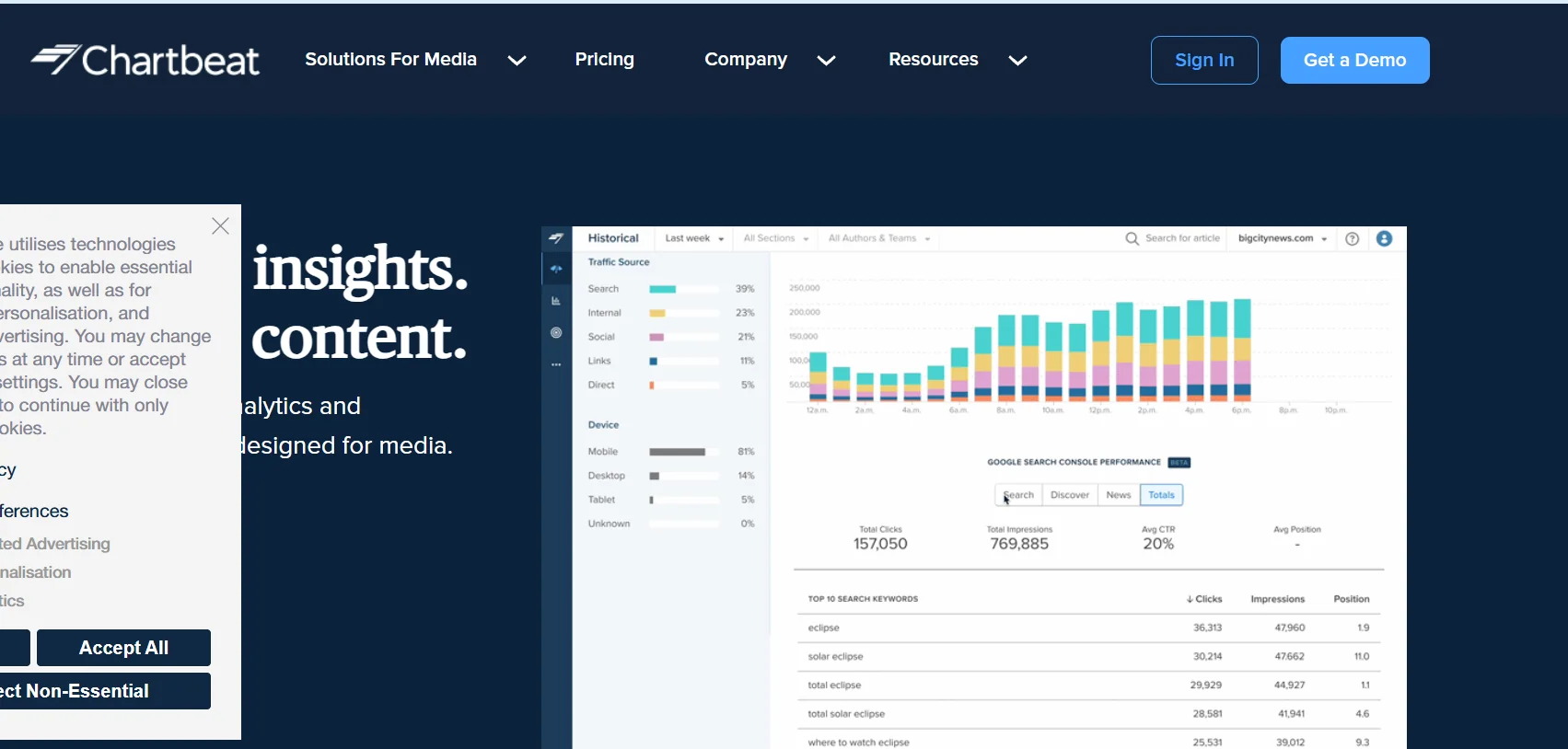Open the All Sections filter dropdown
Screen dimensions: 1568x749
(776, 238)
